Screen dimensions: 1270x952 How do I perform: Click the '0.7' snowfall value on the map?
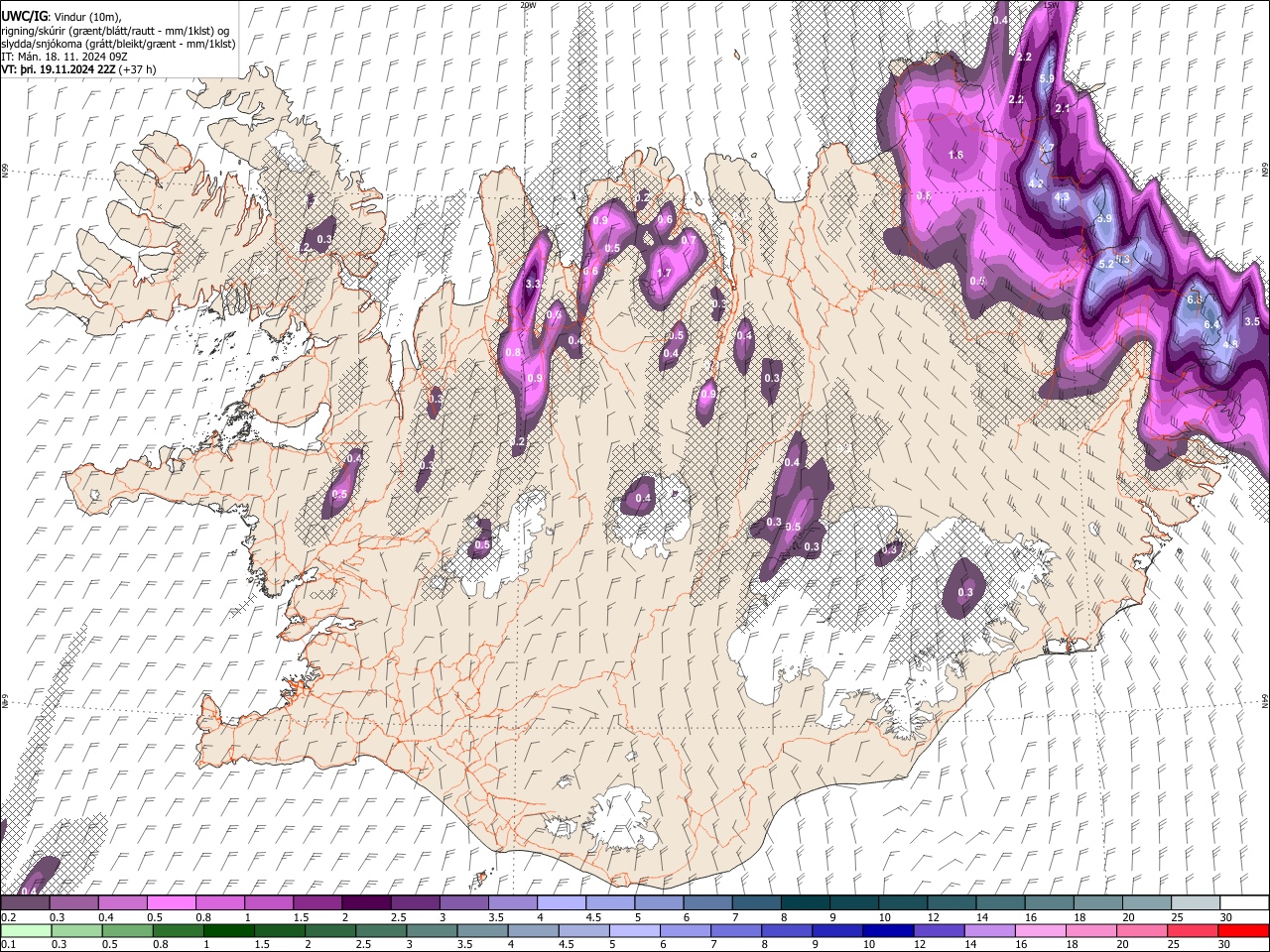(689, 240)
